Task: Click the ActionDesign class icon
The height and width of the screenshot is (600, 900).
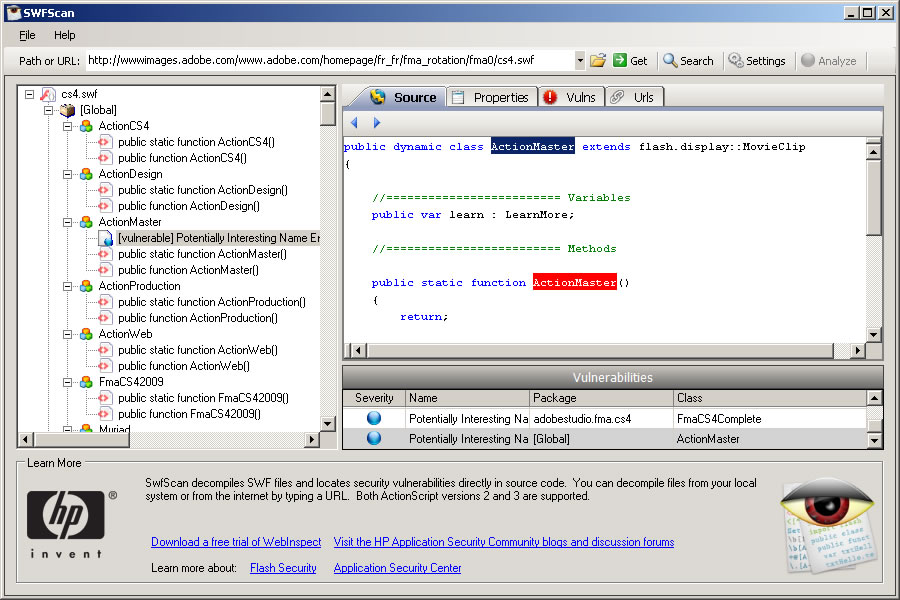Action: [x=86, y=174]
